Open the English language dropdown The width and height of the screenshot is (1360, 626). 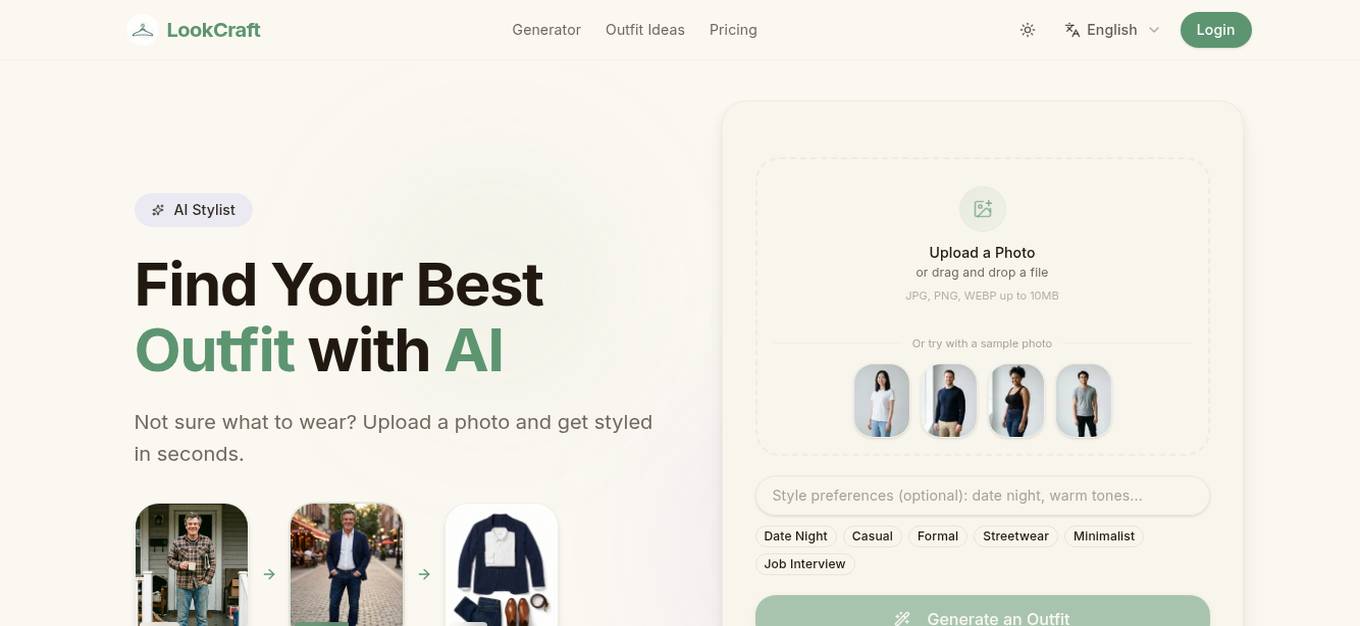(1112, 30)
